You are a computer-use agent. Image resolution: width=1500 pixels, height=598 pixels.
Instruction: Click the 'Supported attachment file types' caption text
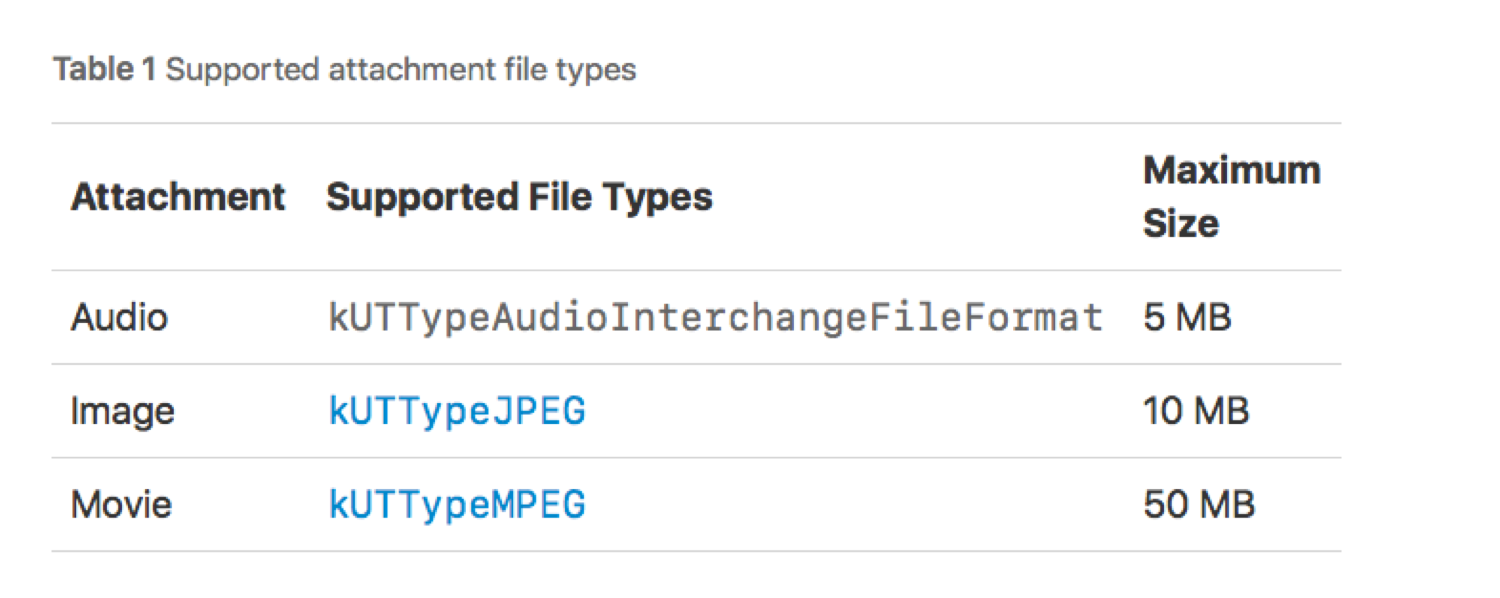(401, 70)
